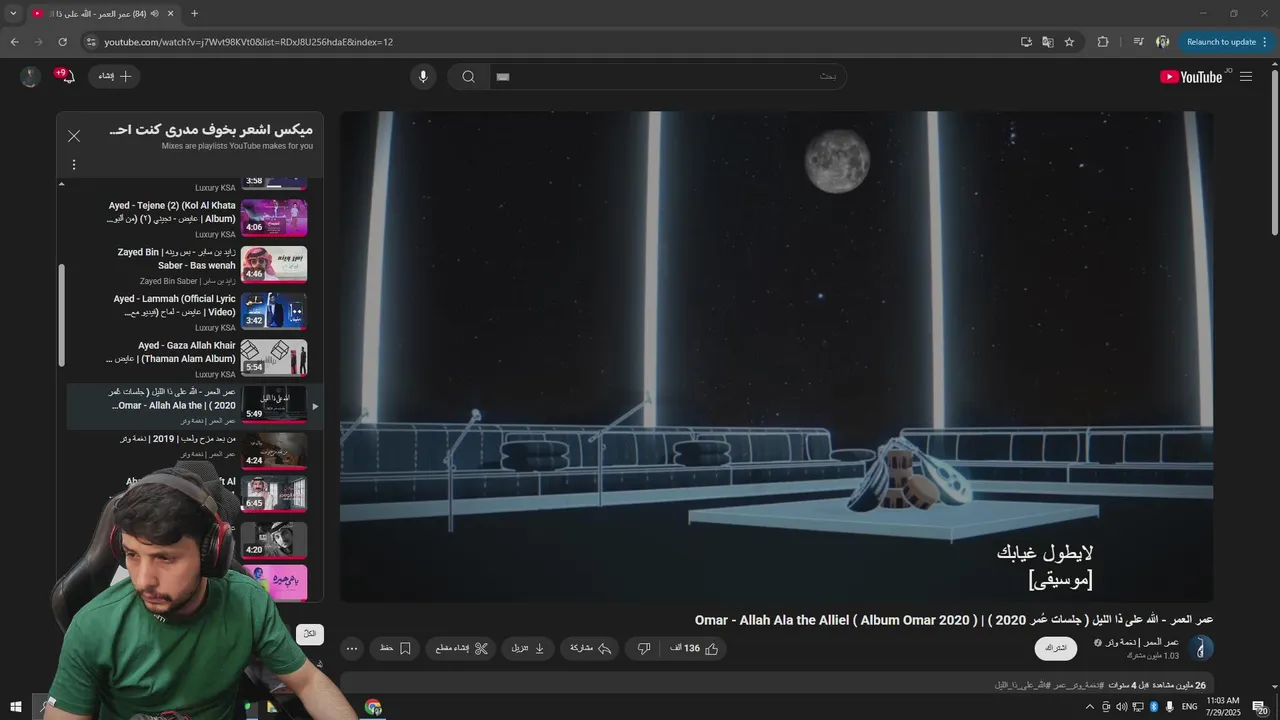The height and width of the screenshot is (720, 1280).
Task: Bookmark this page with star icon
Action: 1069,42
